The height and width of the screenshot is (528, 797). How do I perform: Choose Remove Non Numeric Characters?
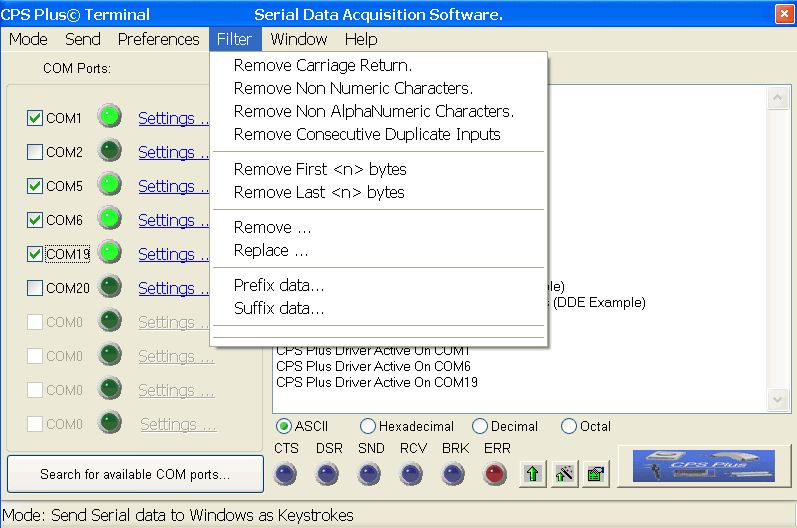tap(379, 88)
